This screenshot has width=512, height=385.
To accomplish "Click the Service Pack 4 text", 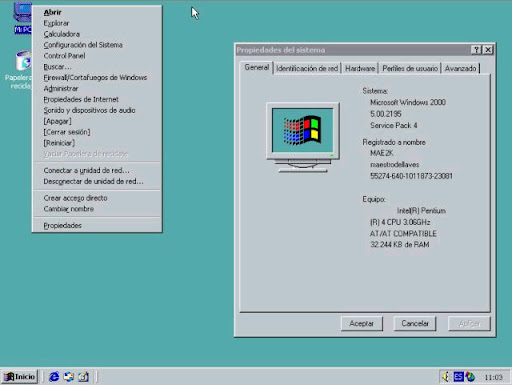I will click(394, 125).
